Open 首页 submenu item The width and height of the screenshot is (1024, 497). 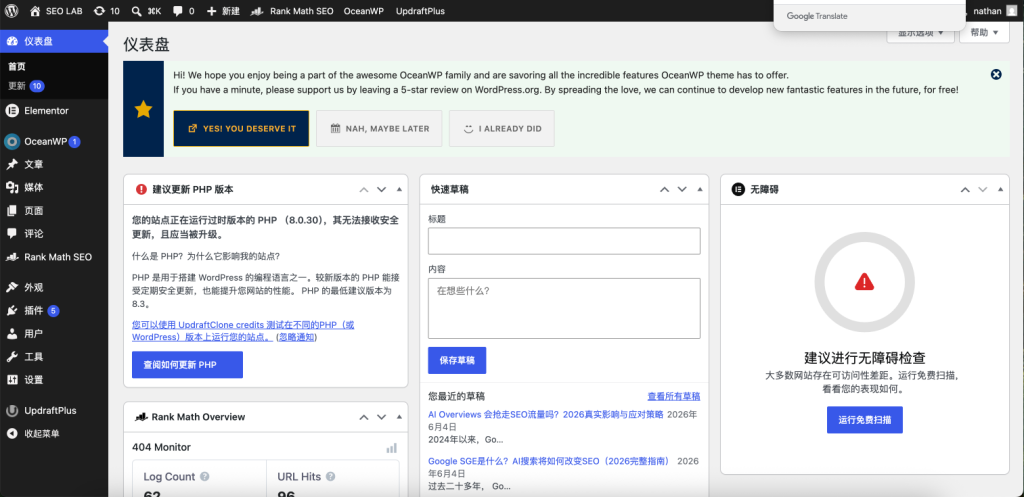coord(17,67)
